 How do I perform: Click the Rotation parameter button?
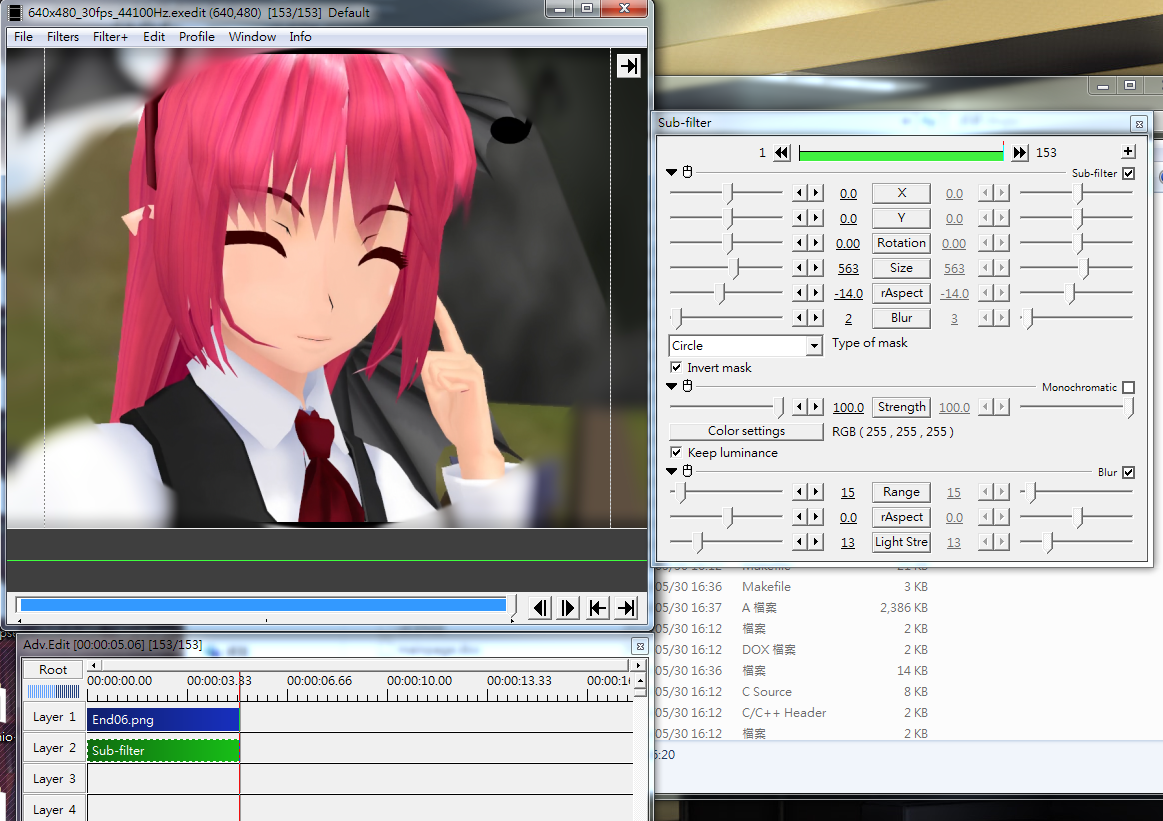pos(901,243)
